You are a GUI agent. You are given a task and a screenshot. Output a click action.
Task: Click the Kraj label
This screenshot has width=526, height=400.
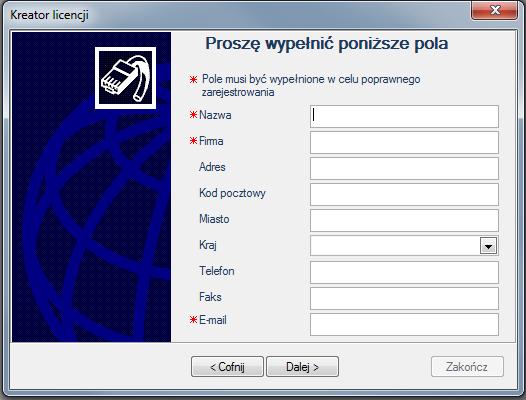click(208, 245)
